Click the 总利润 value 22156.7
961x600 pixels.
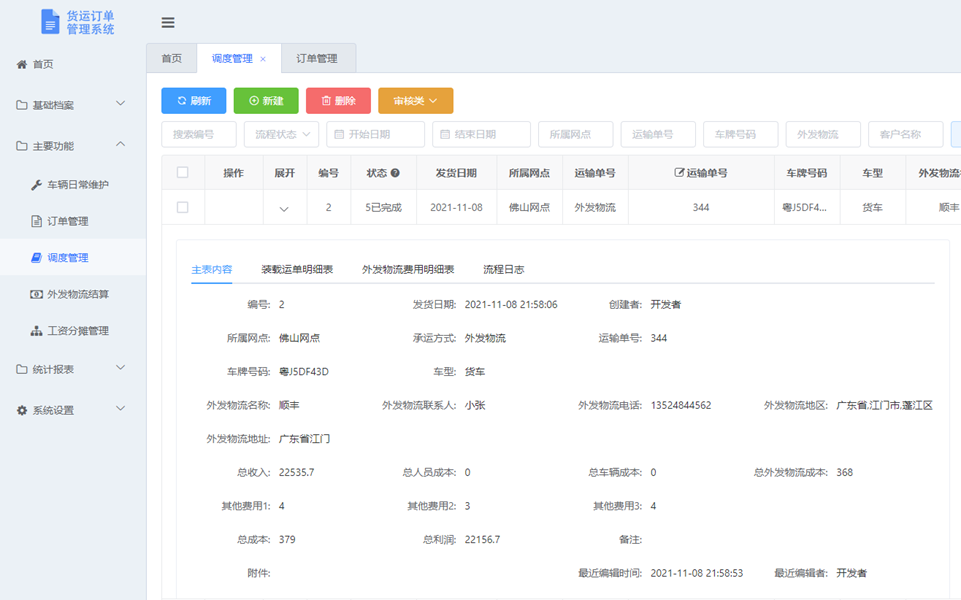[482, 540]
